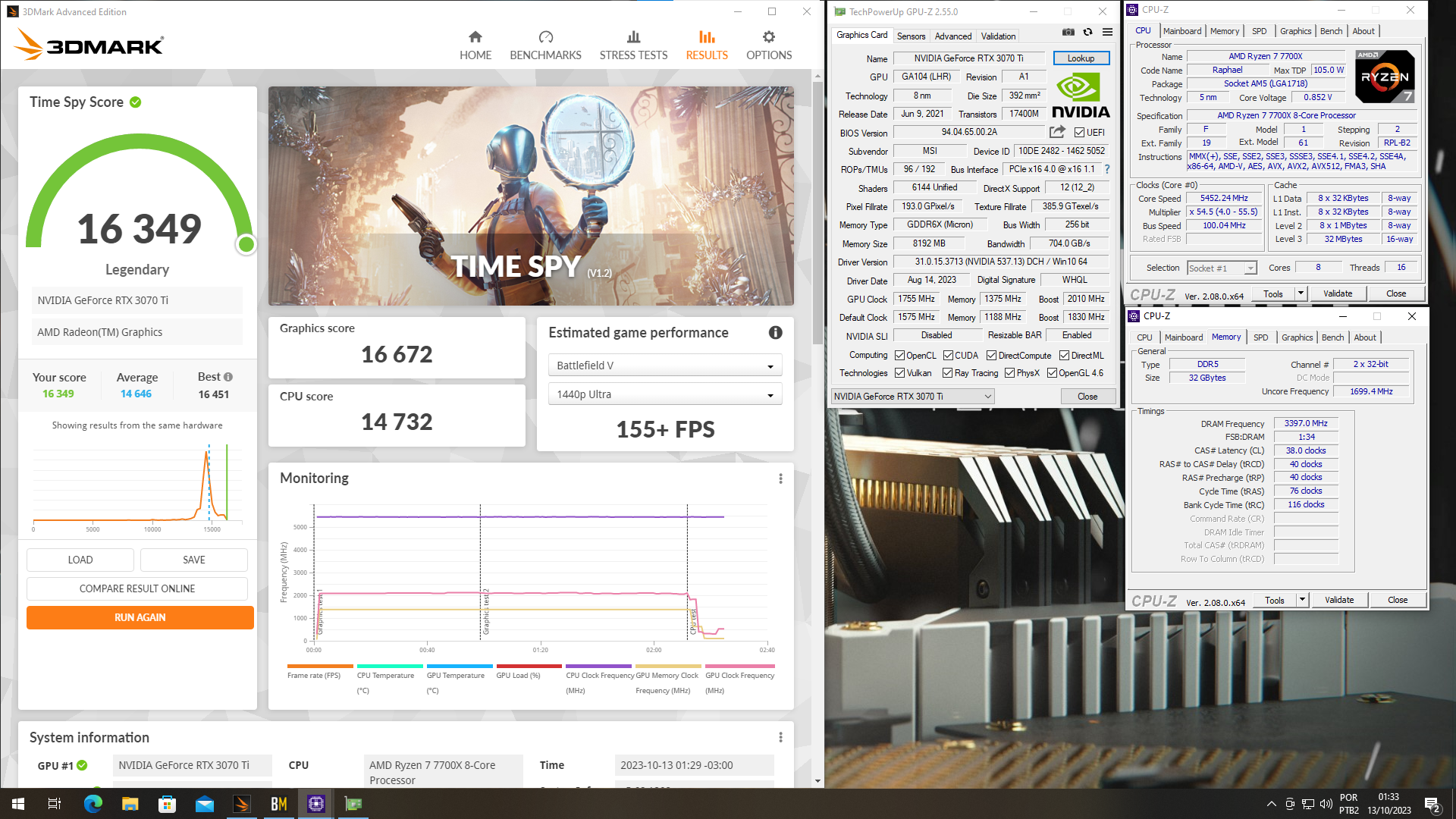Screen dimensions: 1456x819
Task: Click RUN AGAIN in 3DMark
Action: click(140, 617)
